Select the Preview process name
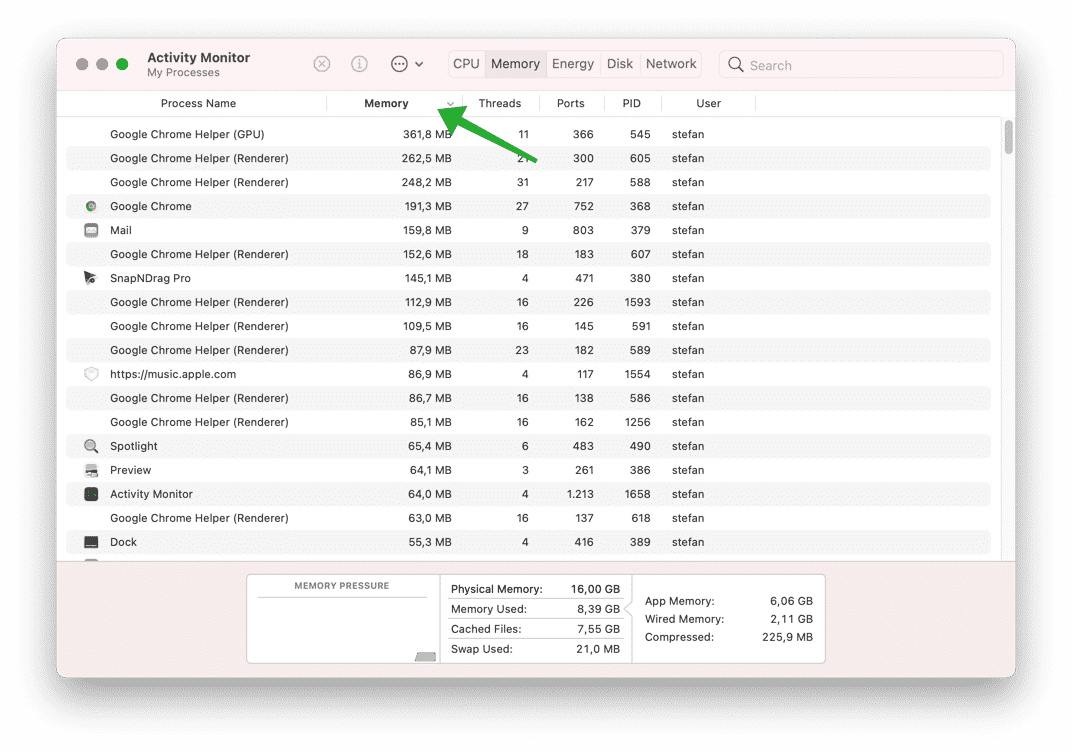The image size is (1072, 752). click(131, 470)
